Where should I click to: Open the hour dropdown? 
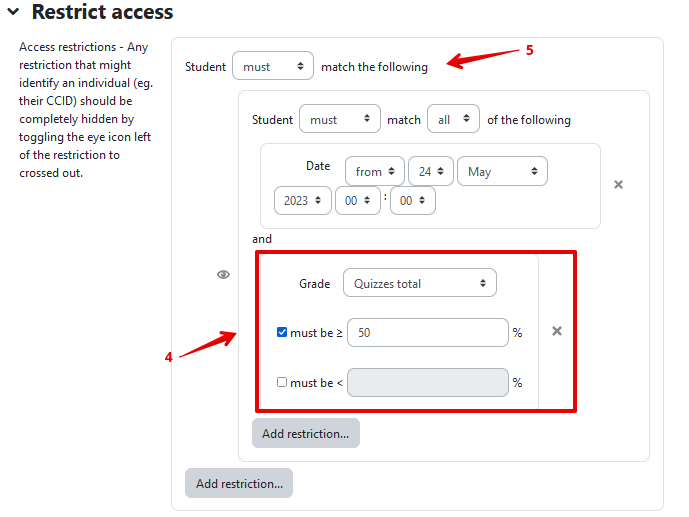[358, 201]
